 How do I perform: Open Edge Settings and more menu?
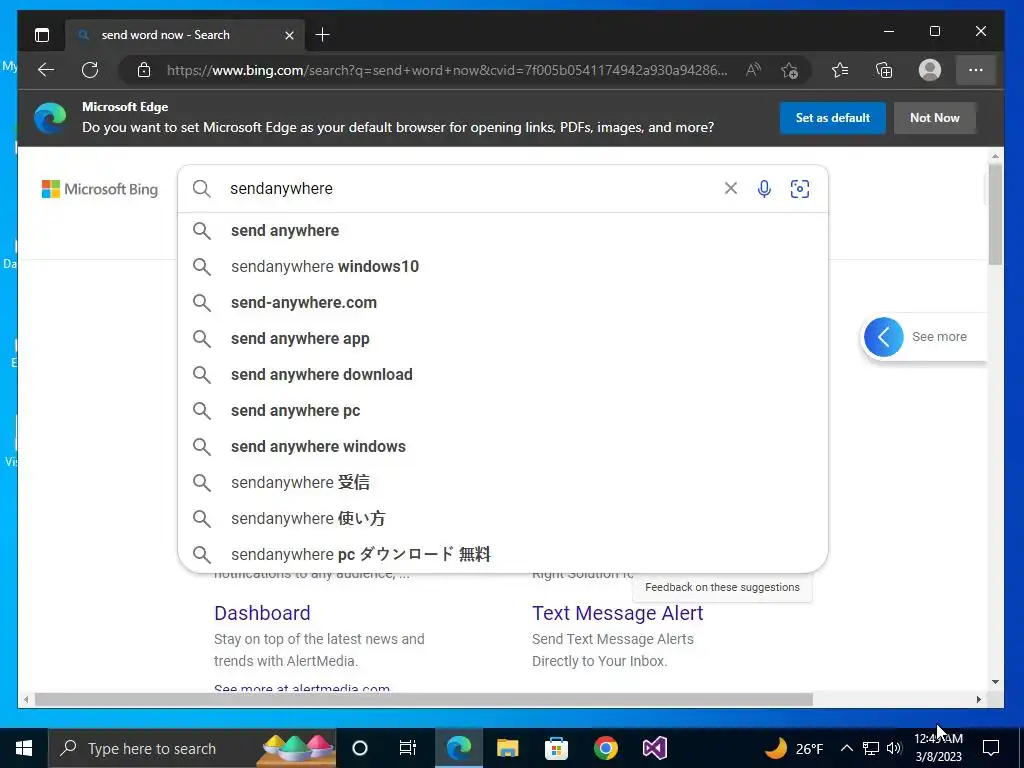(x=976, y=70)
